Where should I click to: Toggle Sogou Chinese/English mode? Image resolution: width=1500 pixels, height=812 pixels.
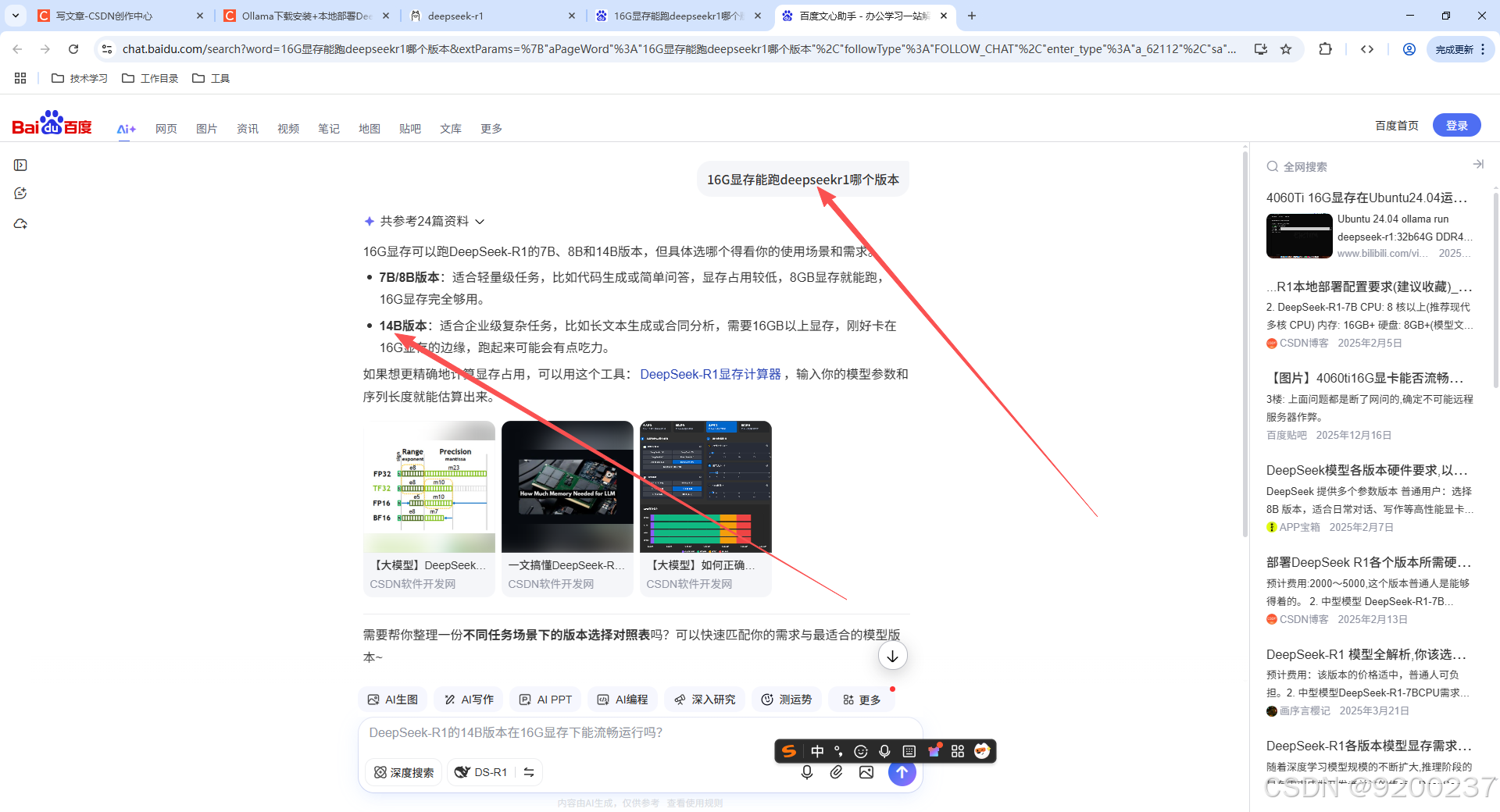(x=817, y=751)
